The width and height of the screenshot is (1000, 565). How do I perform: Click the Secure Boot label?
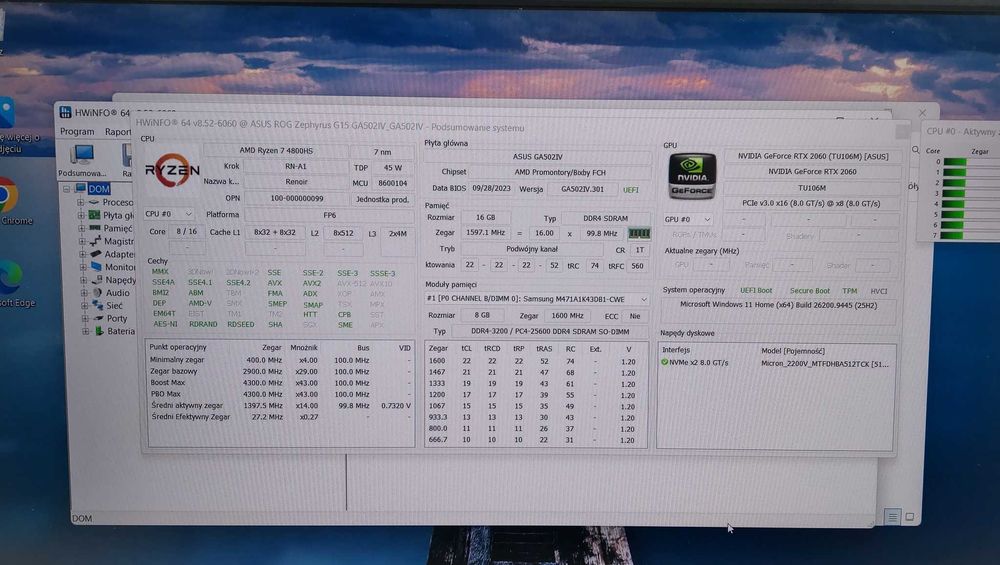(809, 290)
